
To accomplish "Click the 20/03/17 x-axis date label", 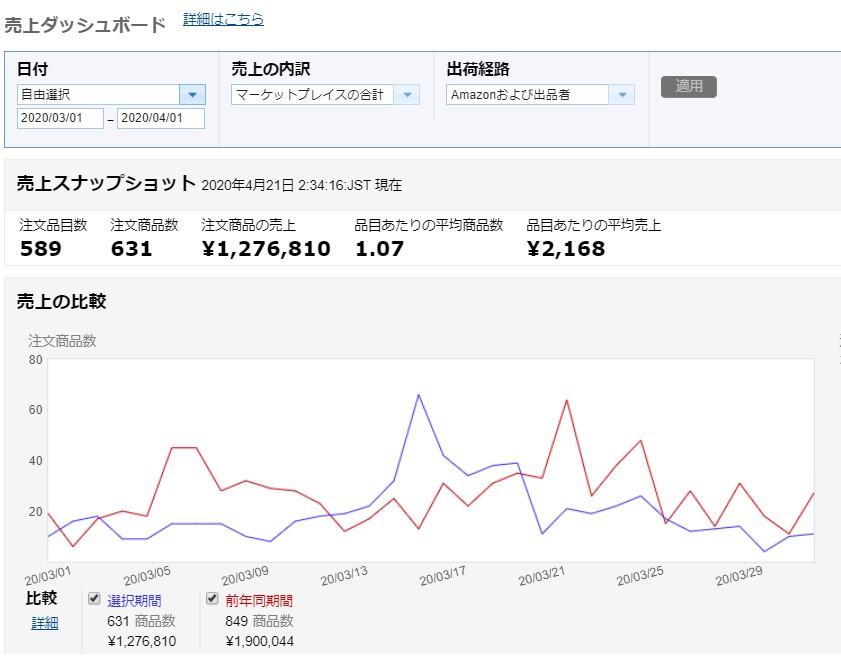I will (x=443, y=577).
